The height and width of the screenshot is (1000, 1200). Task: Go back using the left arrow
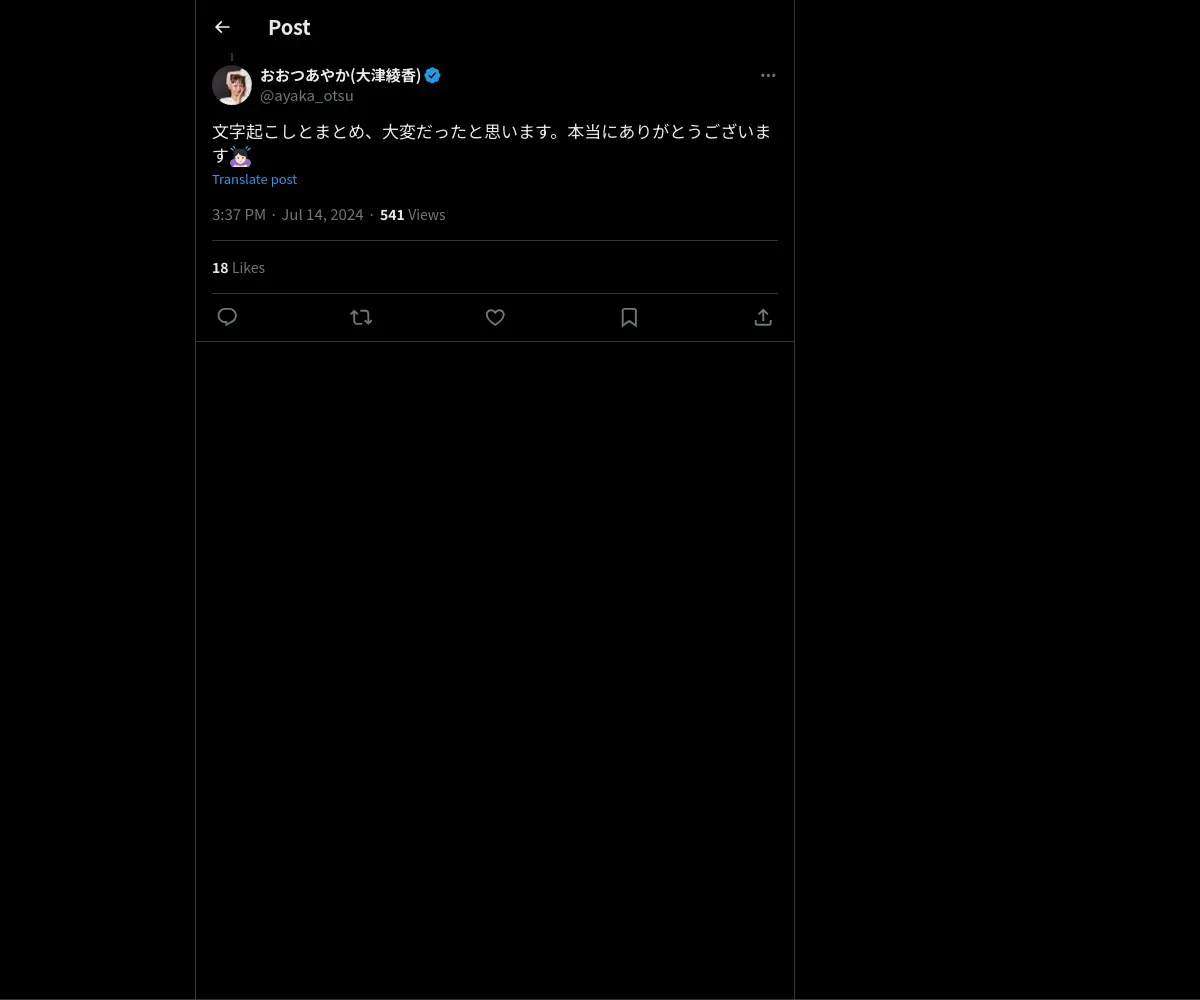coord(222,27)
